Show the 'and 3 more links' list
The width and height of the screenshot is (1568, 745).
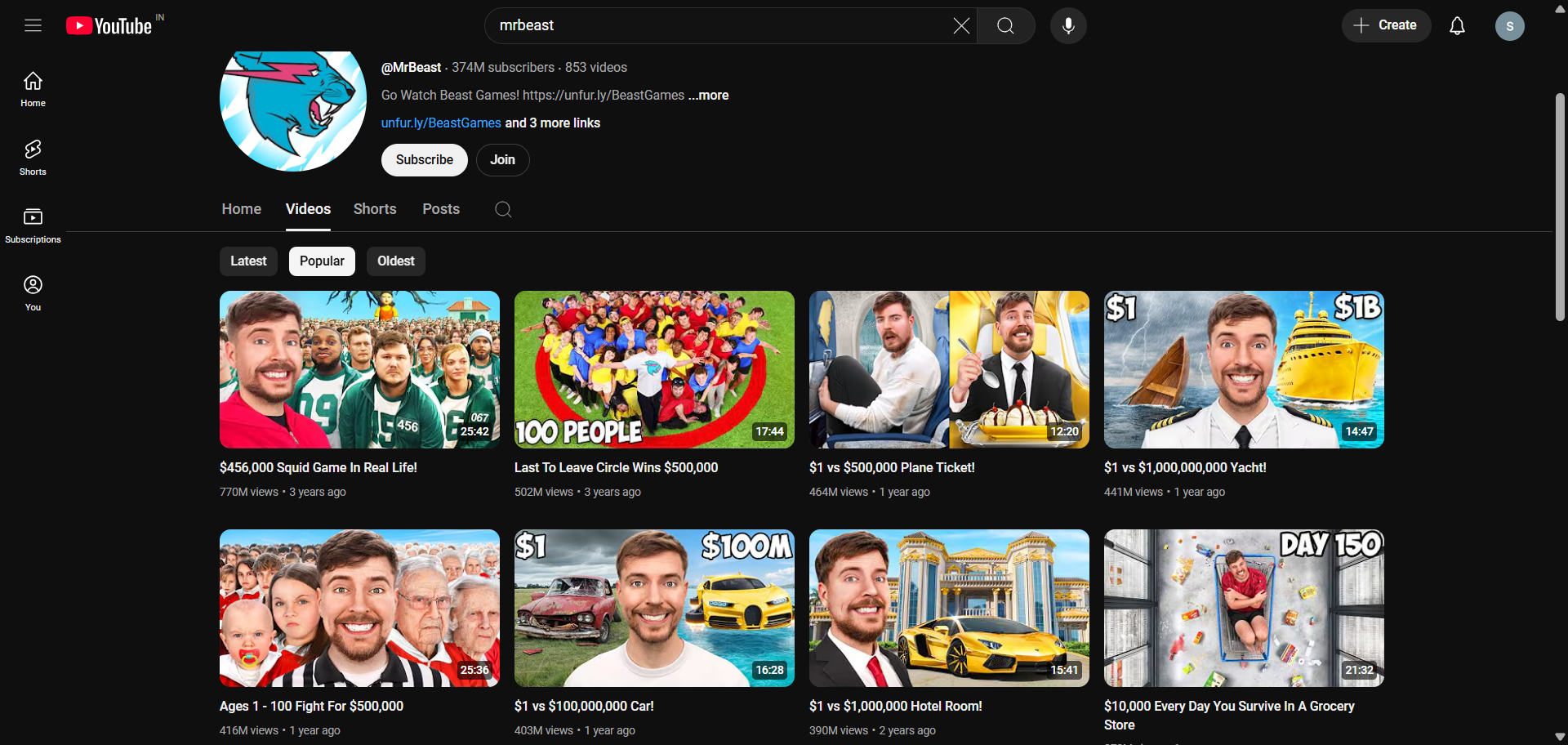coord(553,123)
